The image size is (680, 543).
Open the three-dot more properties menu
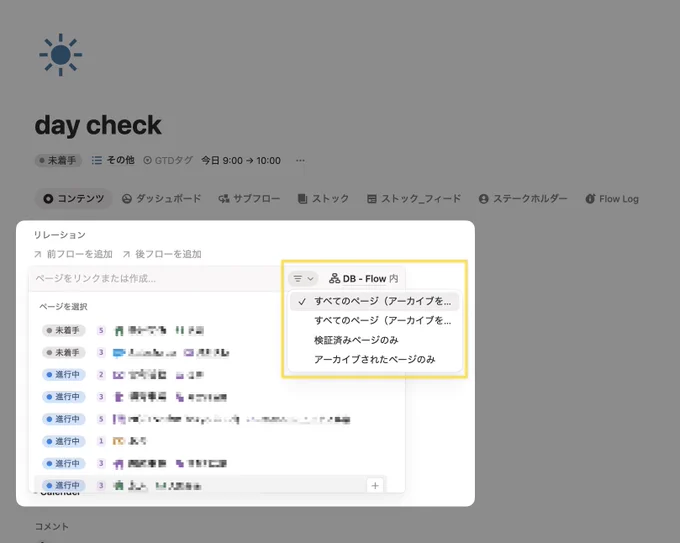[300, 160]
